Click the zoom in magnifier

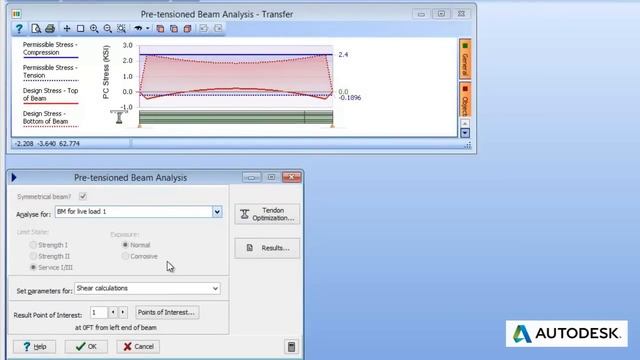(94, 29)
